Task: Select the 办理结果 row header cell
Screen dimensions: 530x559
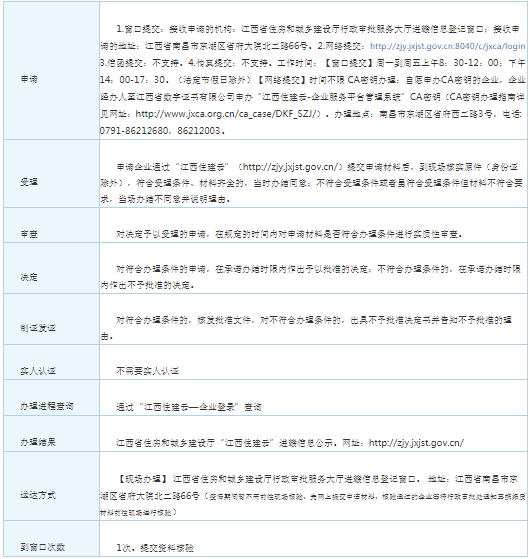Action: pyautogui.click(x=51, y=434)
